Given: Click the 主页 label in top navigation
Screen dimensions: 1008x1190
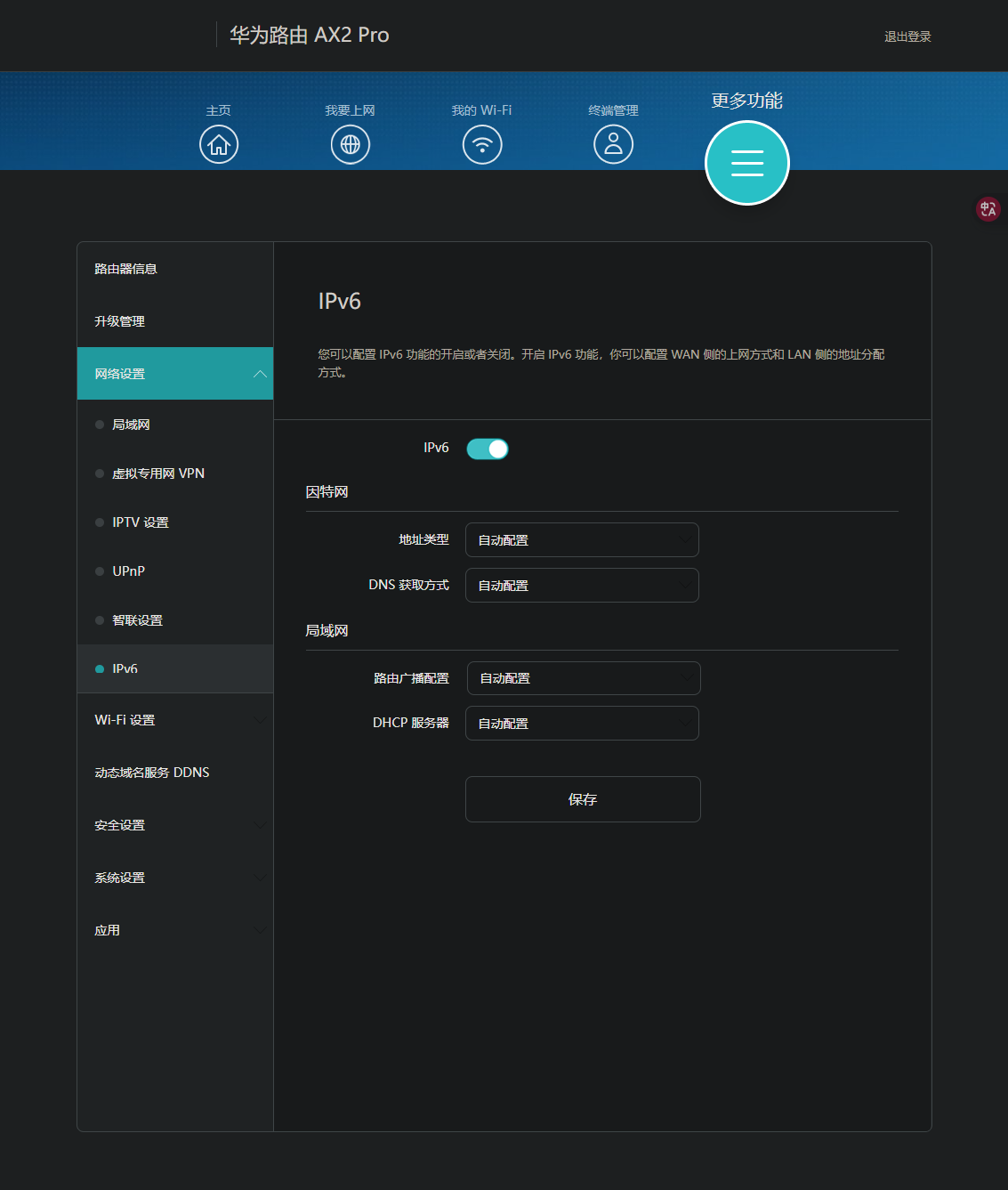Looking at the screenshot, I should coord(219,110).
